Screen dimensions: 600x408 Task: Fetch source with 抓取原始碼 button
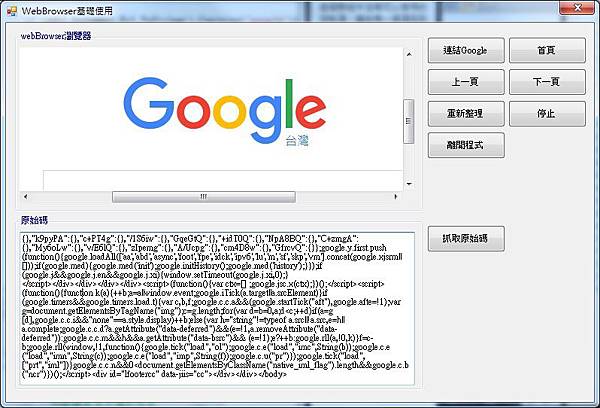pyautogui.click(x=466, y=239)
